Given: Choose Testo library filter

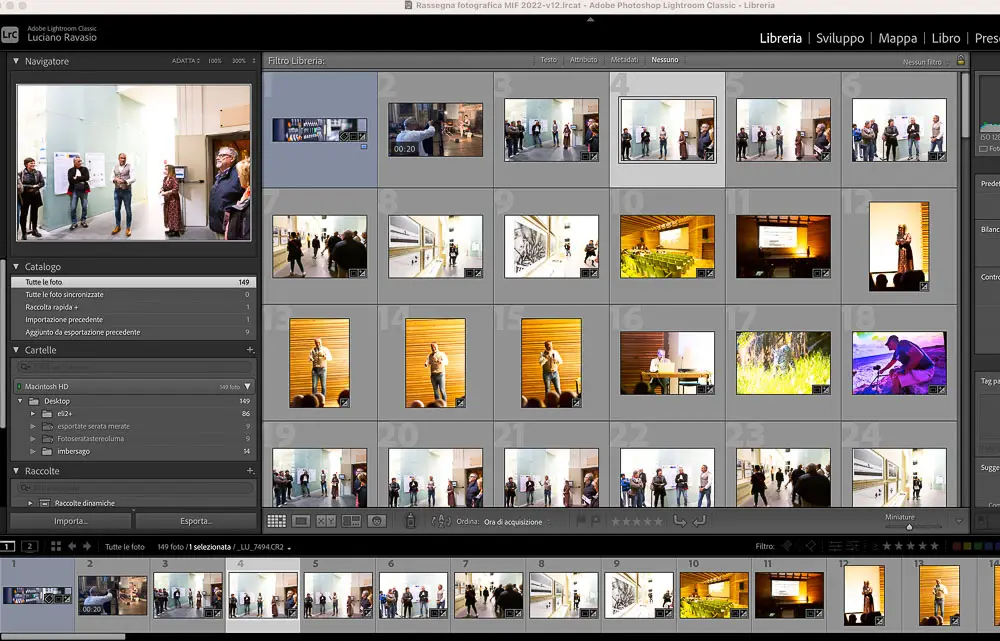Looking at the screenshot, I should click(548, 59).
